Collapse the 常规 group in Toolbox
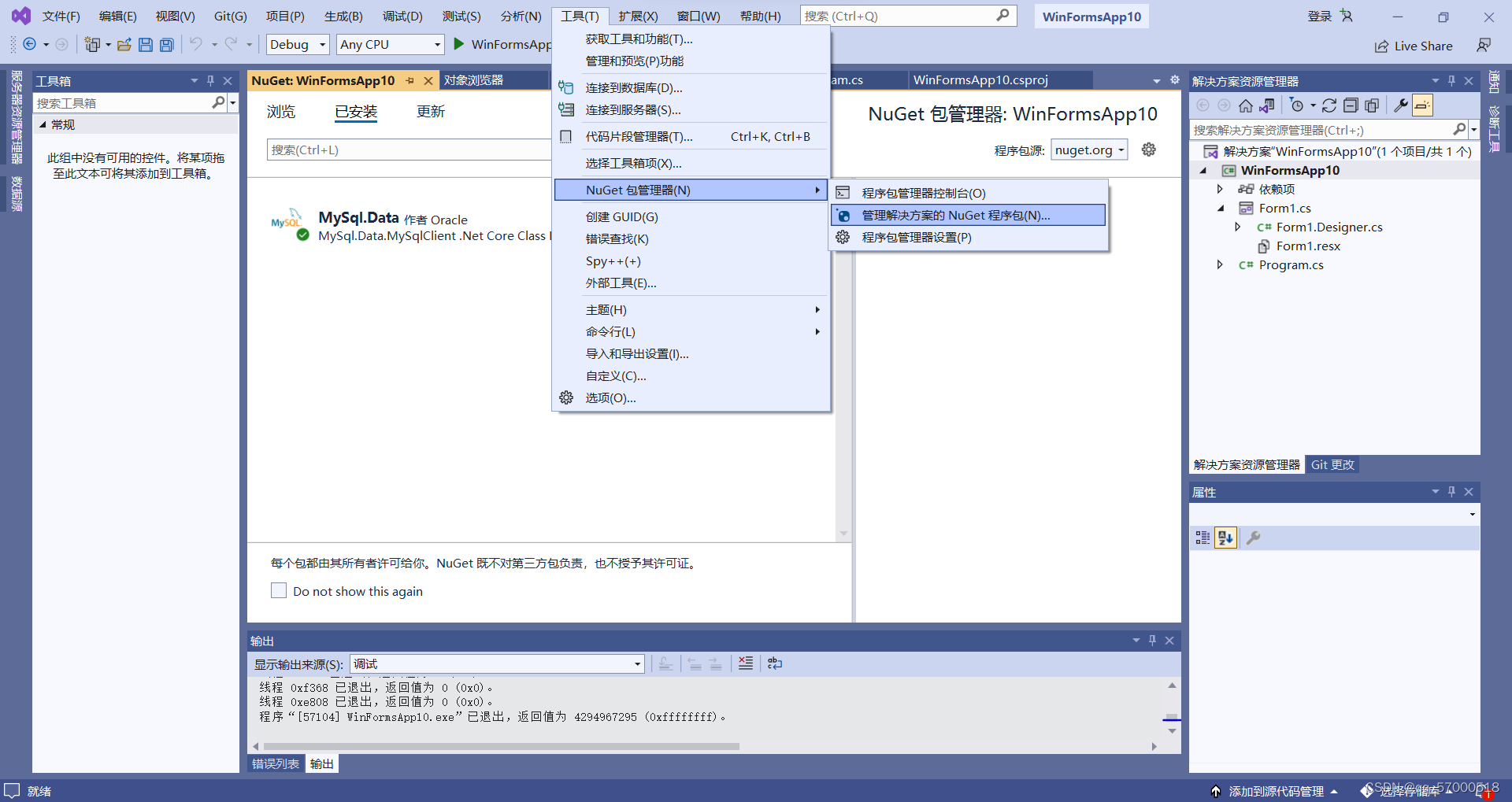1512x802 pixels. [x=43, y=124]
